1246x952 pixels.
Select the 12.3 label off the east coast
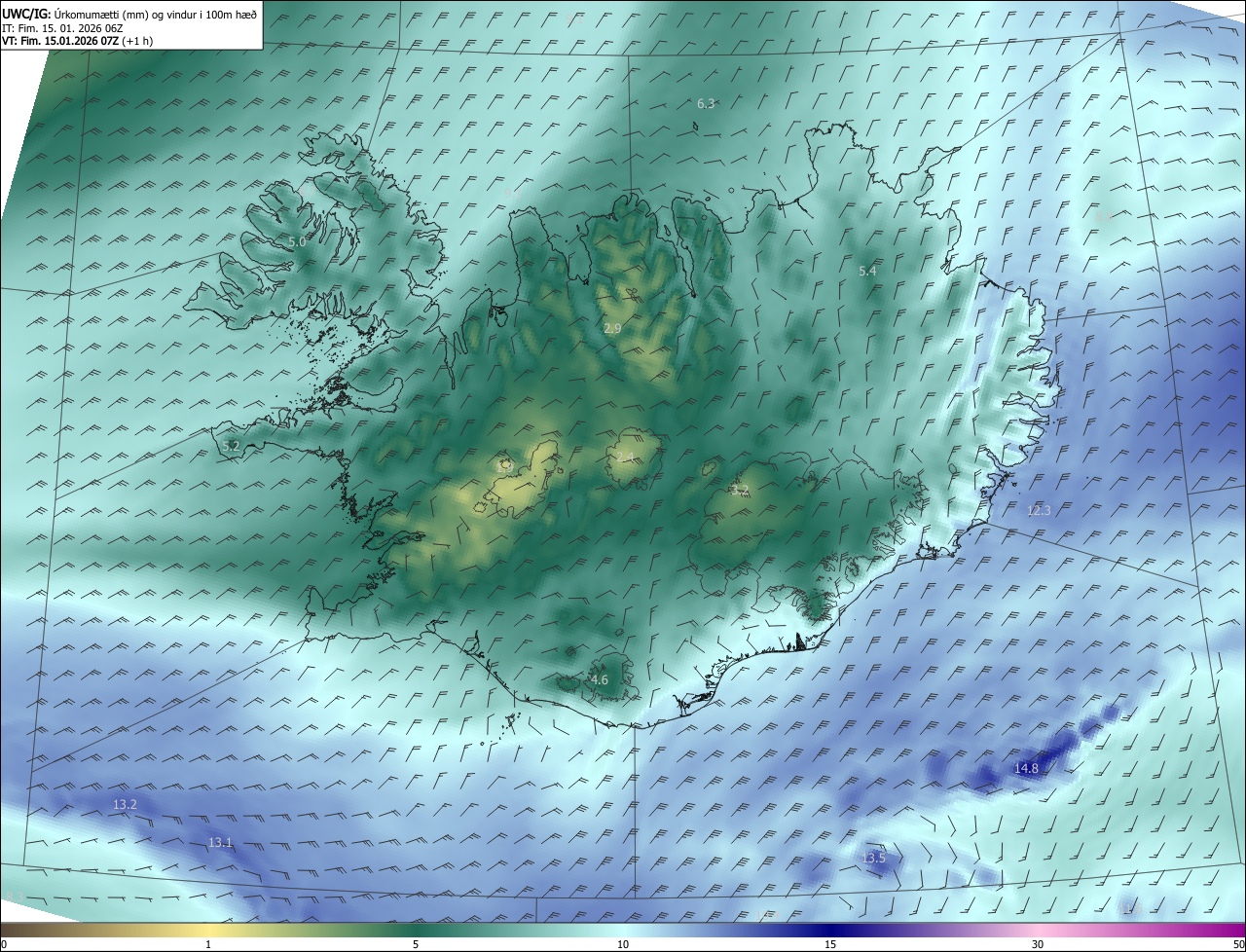click(1039, 510)
